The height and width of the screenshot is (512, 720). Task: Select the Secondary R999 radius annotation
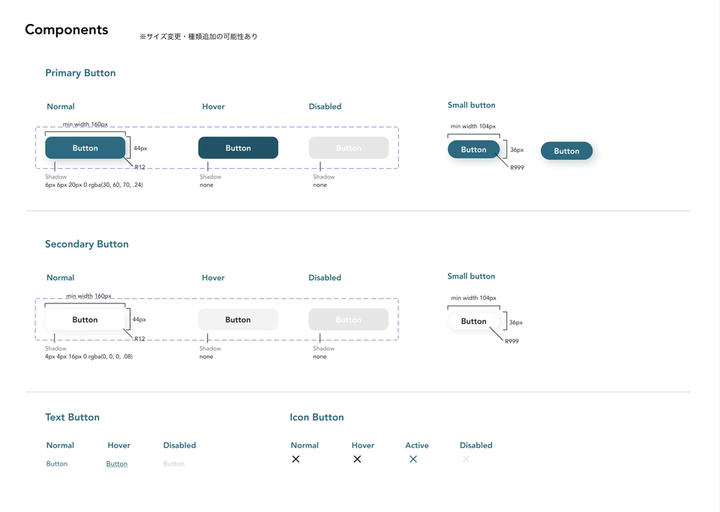tap(512, 341)
